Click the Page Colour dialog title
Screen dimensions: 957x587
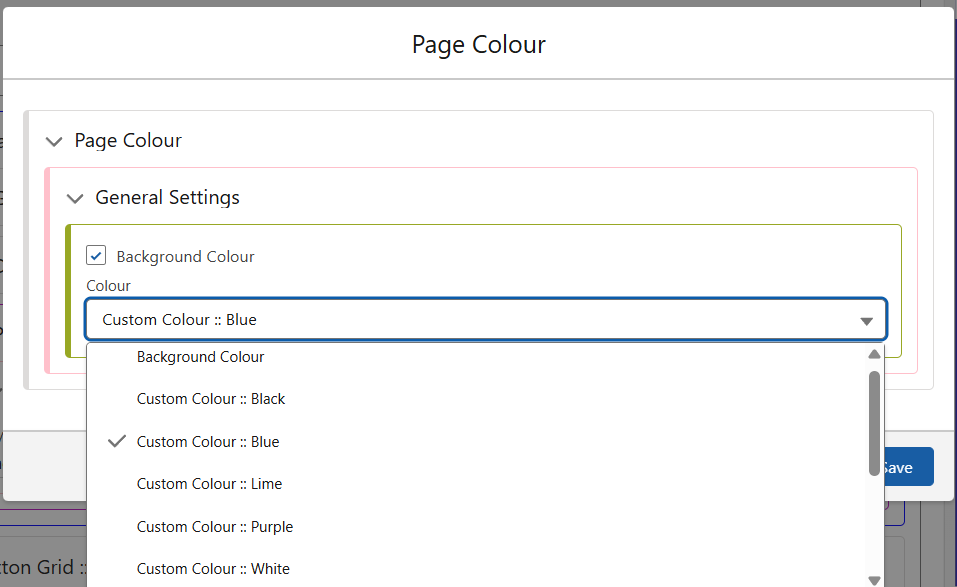point(479,45)
